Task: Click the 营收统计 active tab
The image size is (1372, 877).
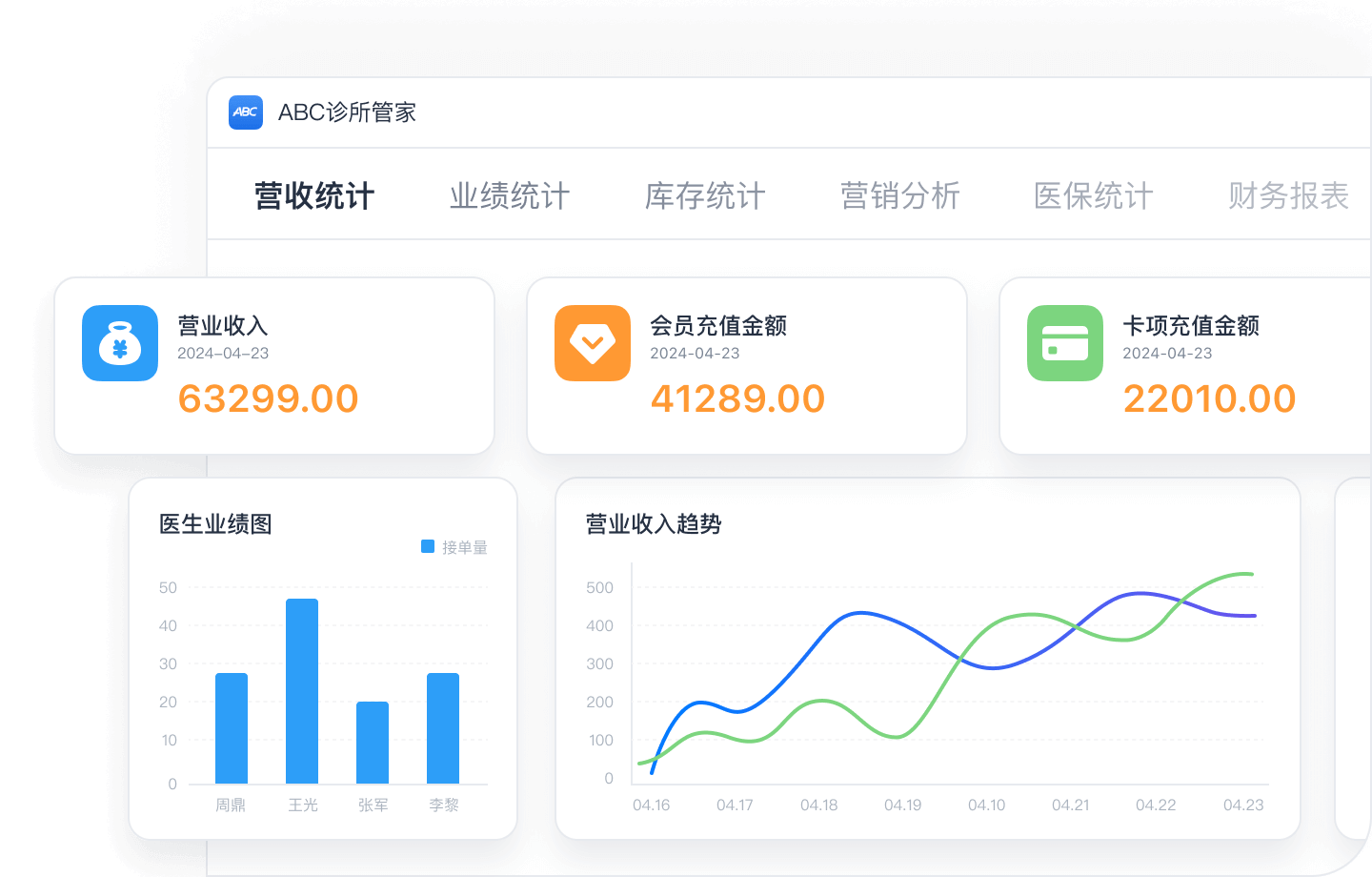Action: pos(313,196)
